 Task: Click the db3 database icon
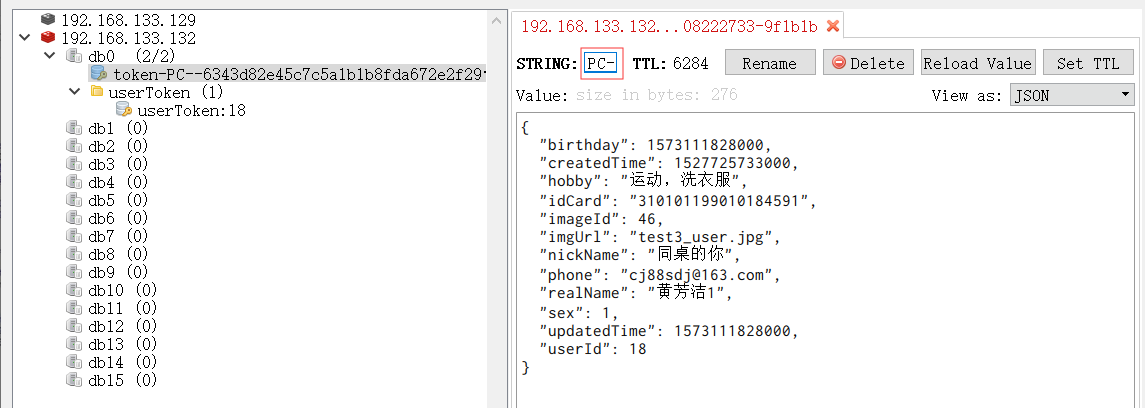point(74,163)
